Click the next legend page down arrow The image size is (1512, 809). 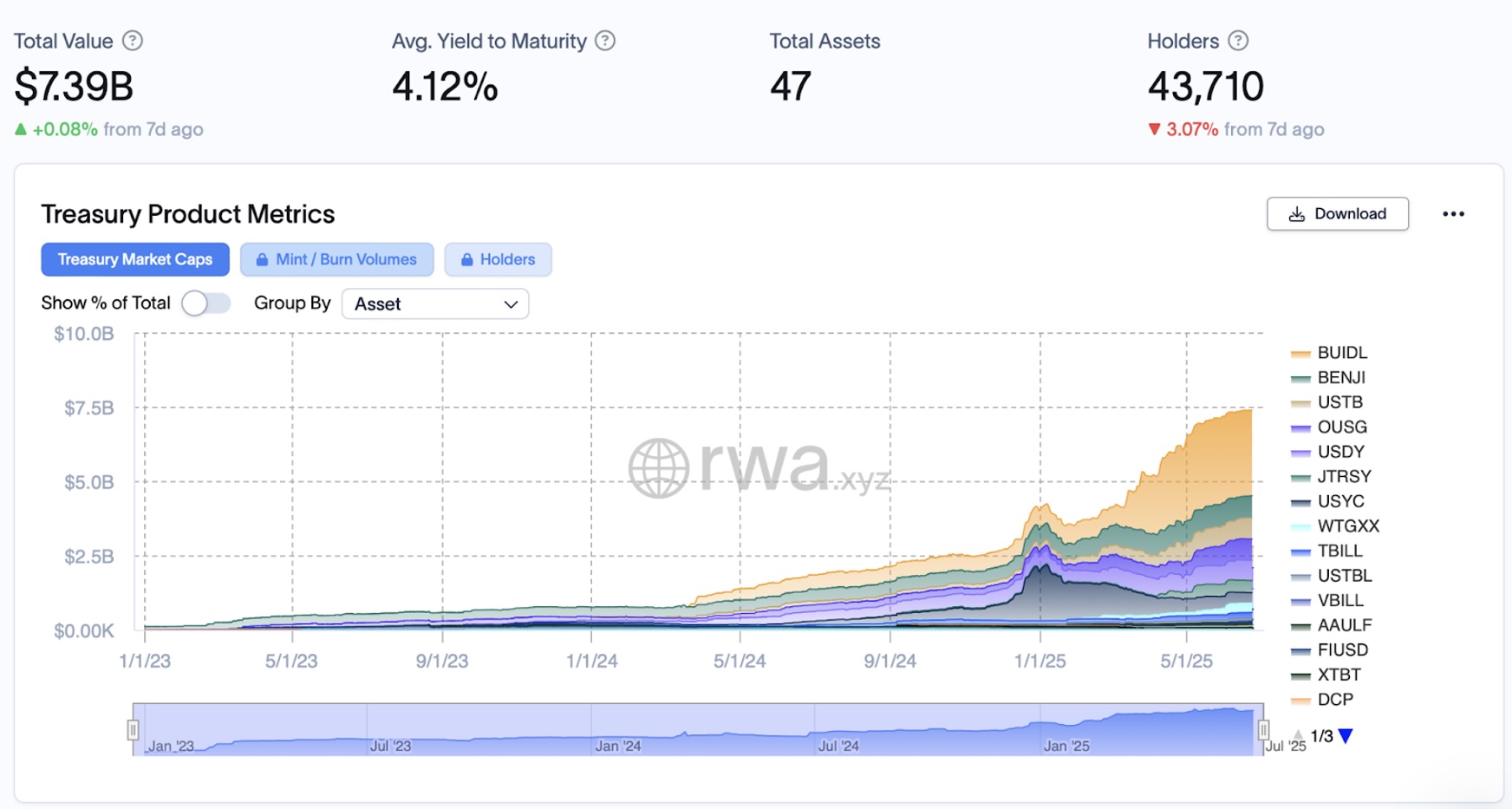[1346, 736]
